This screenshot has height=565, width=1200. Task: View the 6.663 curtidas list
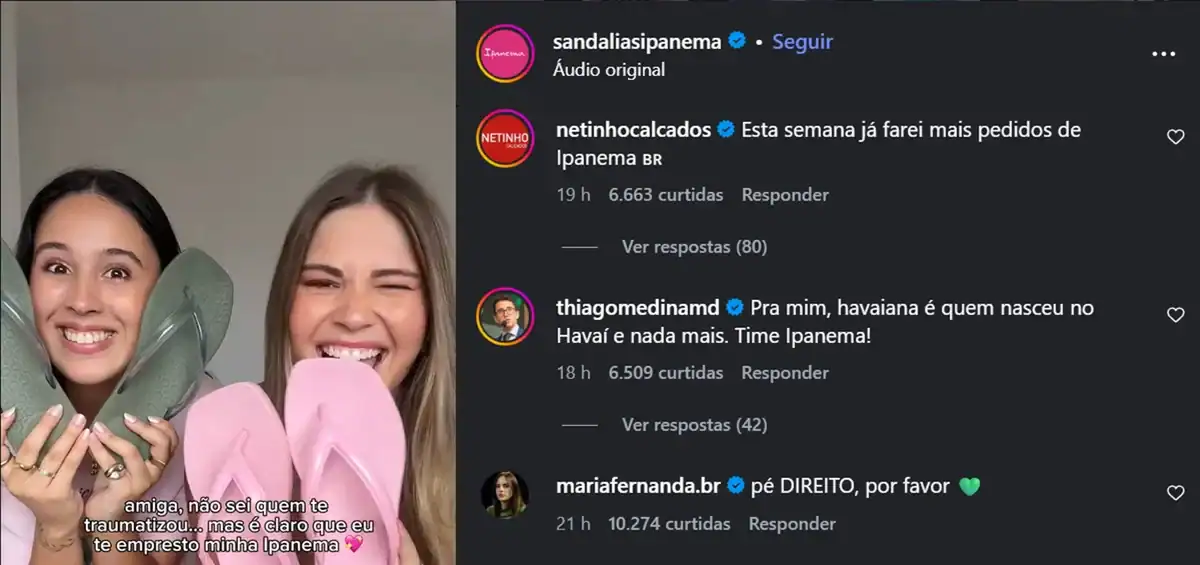point(665,195)
